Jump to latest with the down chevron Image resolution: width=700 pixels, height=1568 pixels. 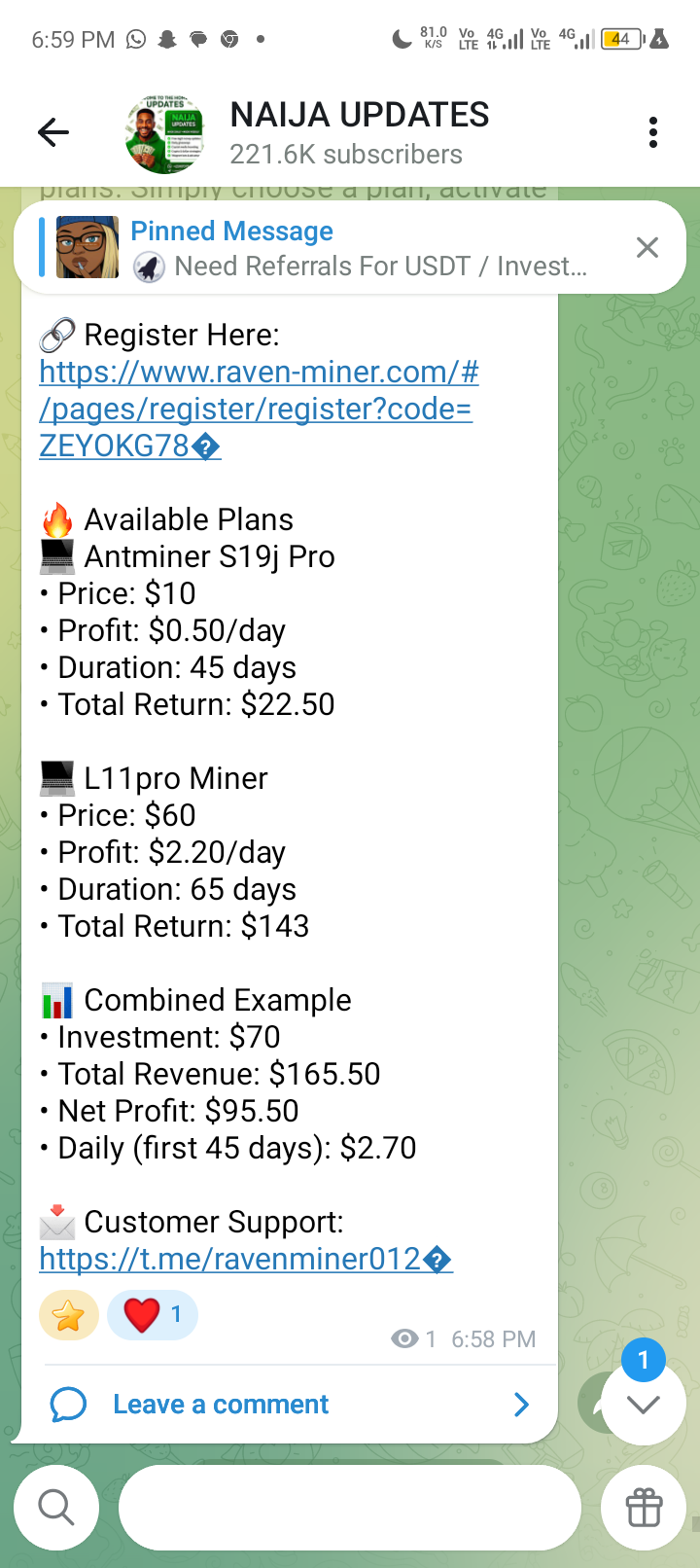pos(644,1404)
